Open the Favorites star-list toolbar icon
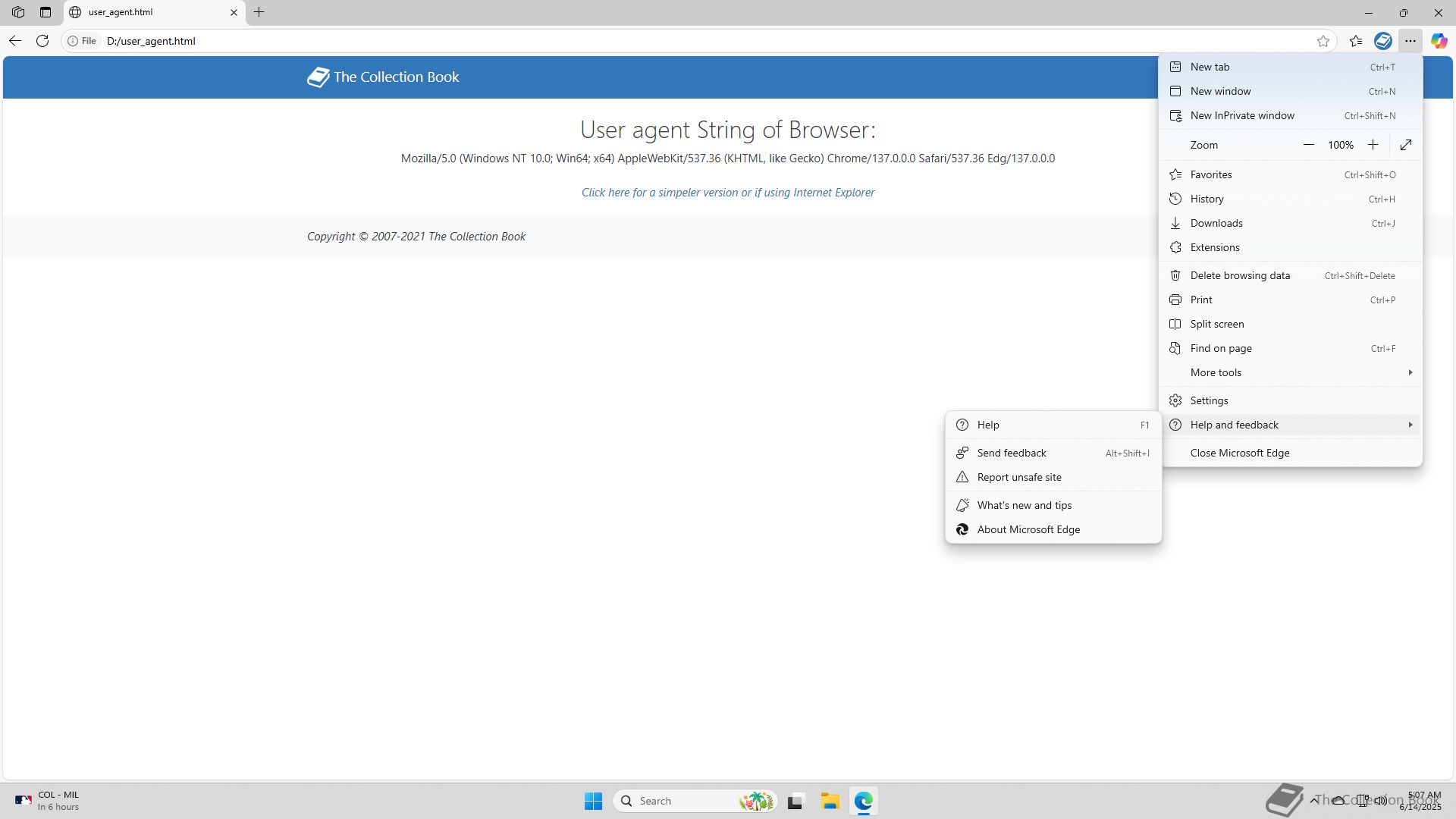 pyautogui.click(x=1356, y=41)
